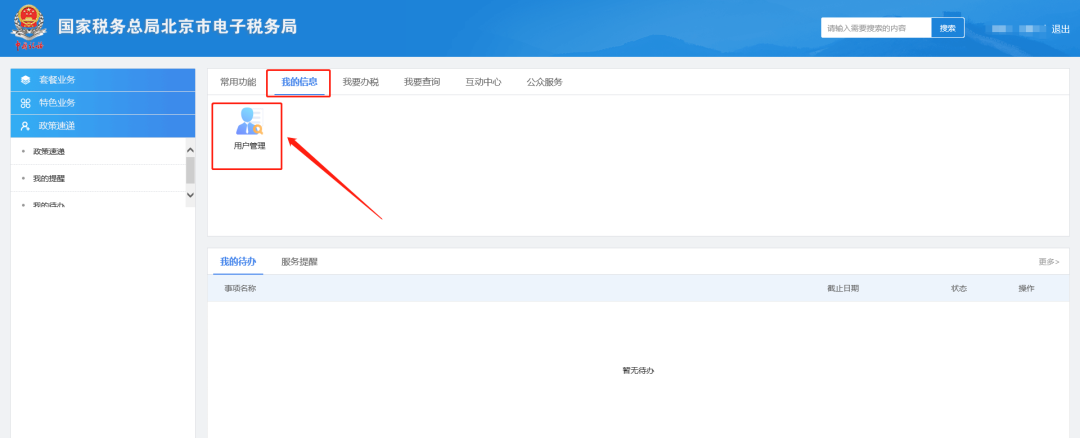
Task: Select the 我的待办 panel tab
Action: (x=238, y=262)
